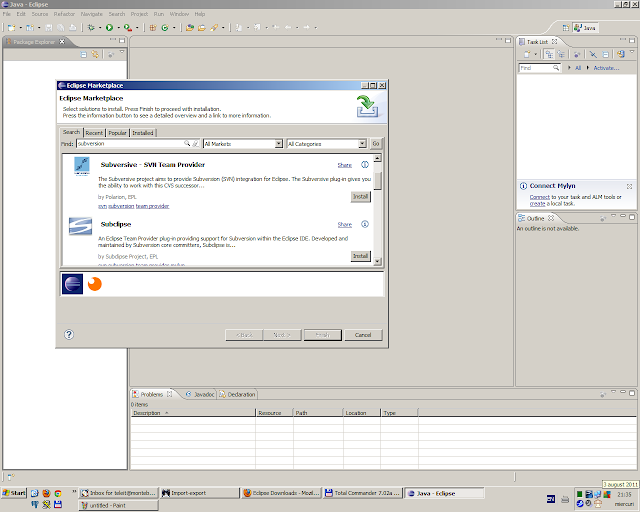
Task: Open the Project menu in Eclipse
Action: point(139,14)
